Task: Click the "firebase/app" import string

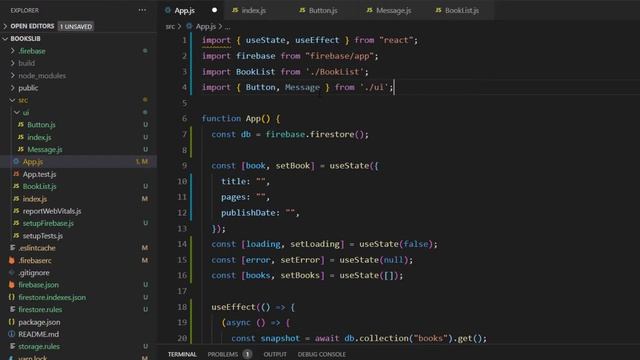Action: pos(339,56)
